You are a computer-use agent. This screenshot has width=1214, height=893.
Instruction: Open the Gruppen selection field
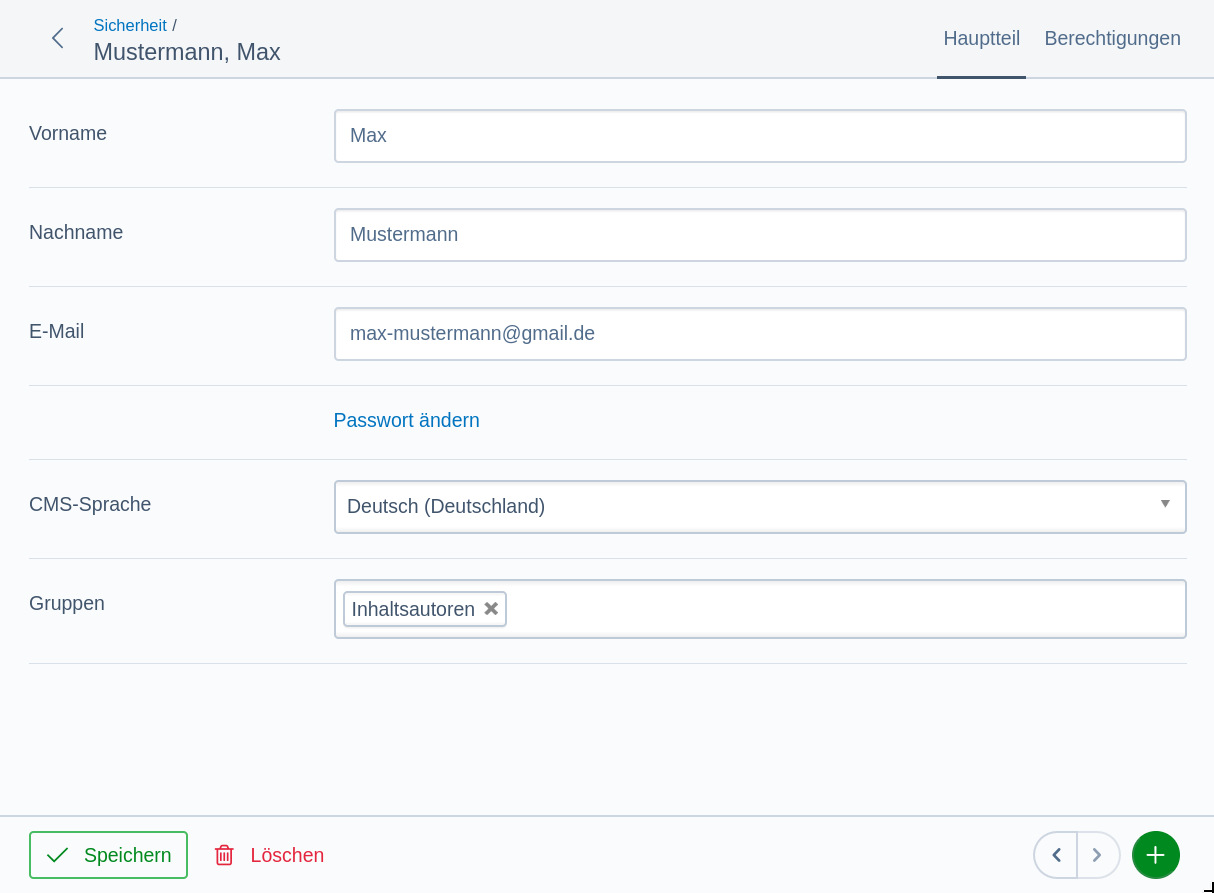click(760, 609)
